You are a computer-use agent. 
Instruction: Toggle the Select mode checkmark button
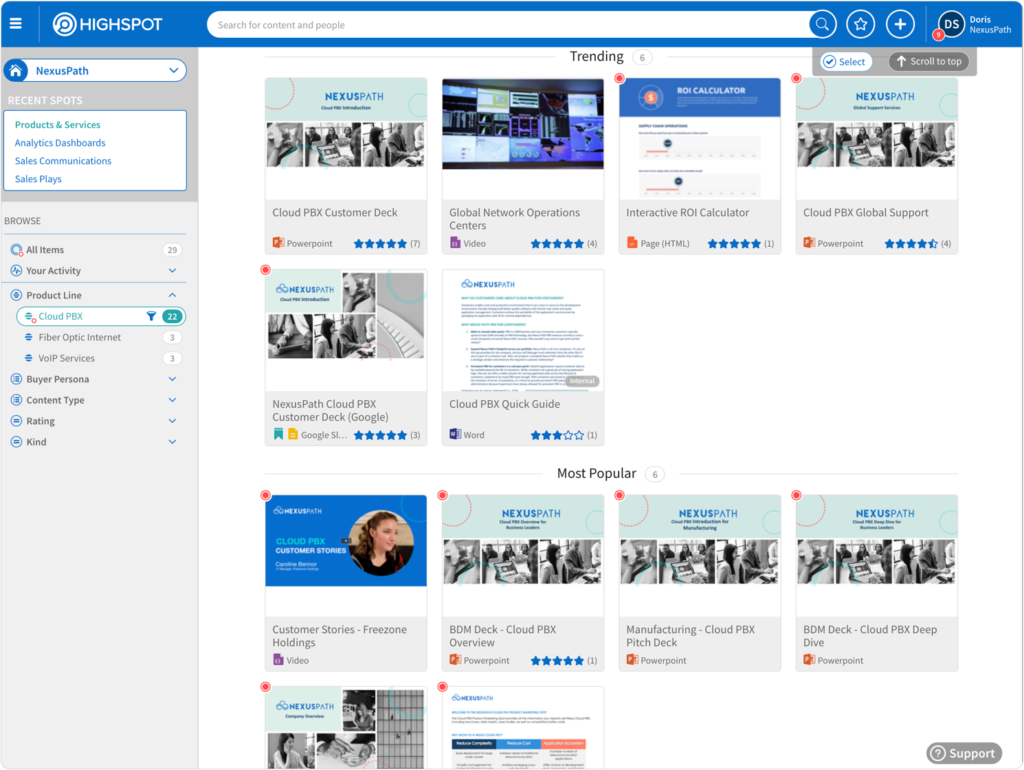point(844,61)
